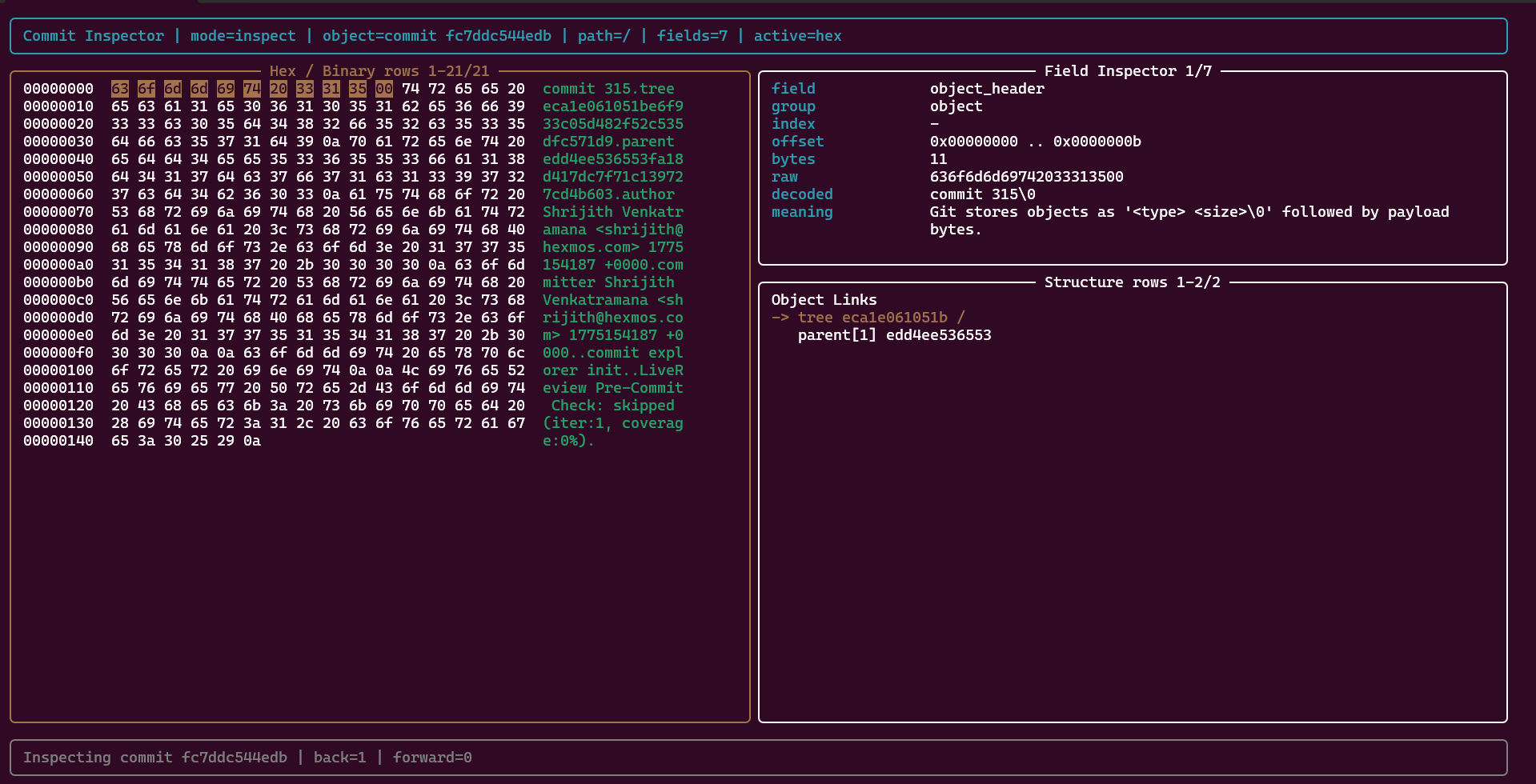Click 'back=1' in the status bar
1536x784 pixels.
[x=340, y=758]
